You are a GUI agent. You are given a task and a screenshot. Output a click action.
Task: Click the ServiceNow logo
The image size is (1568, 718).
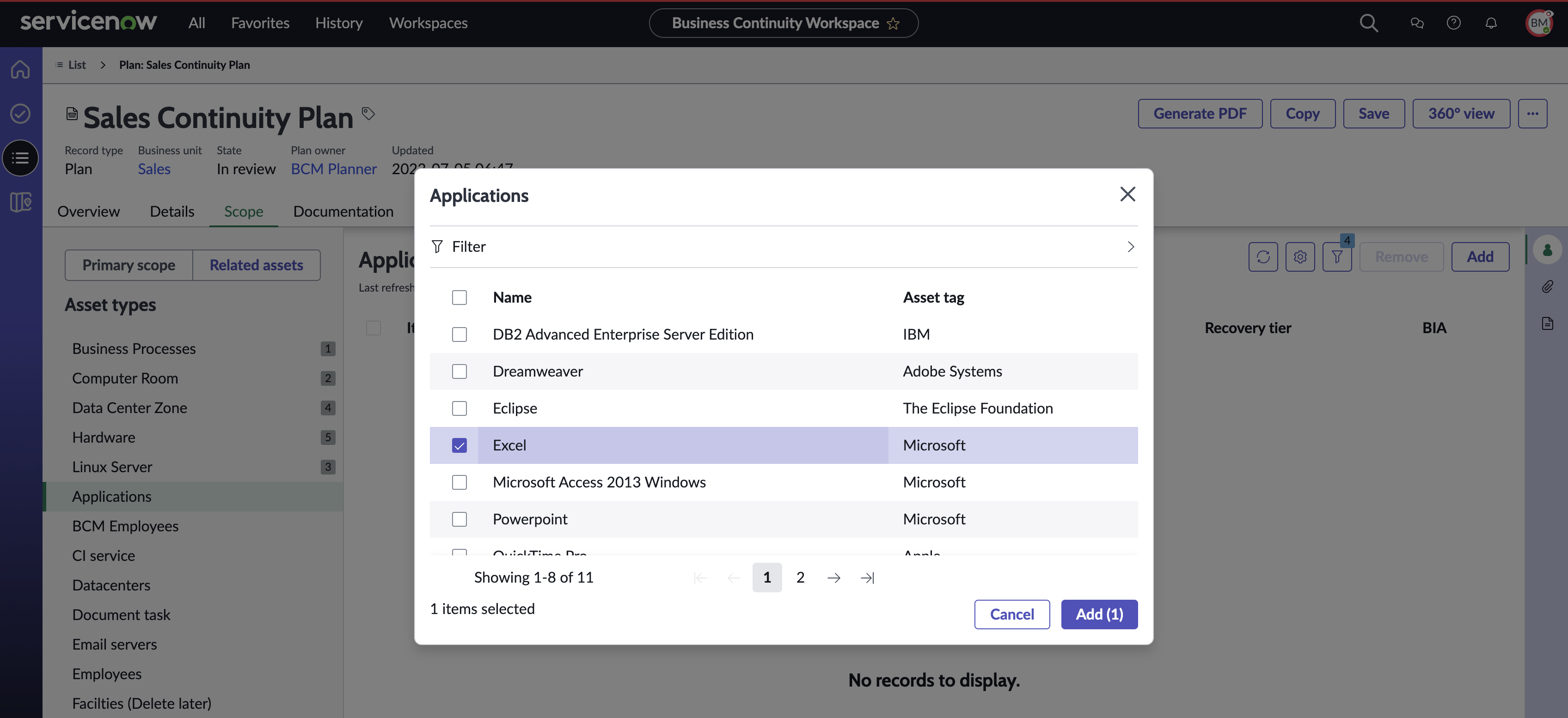point(88,22)
